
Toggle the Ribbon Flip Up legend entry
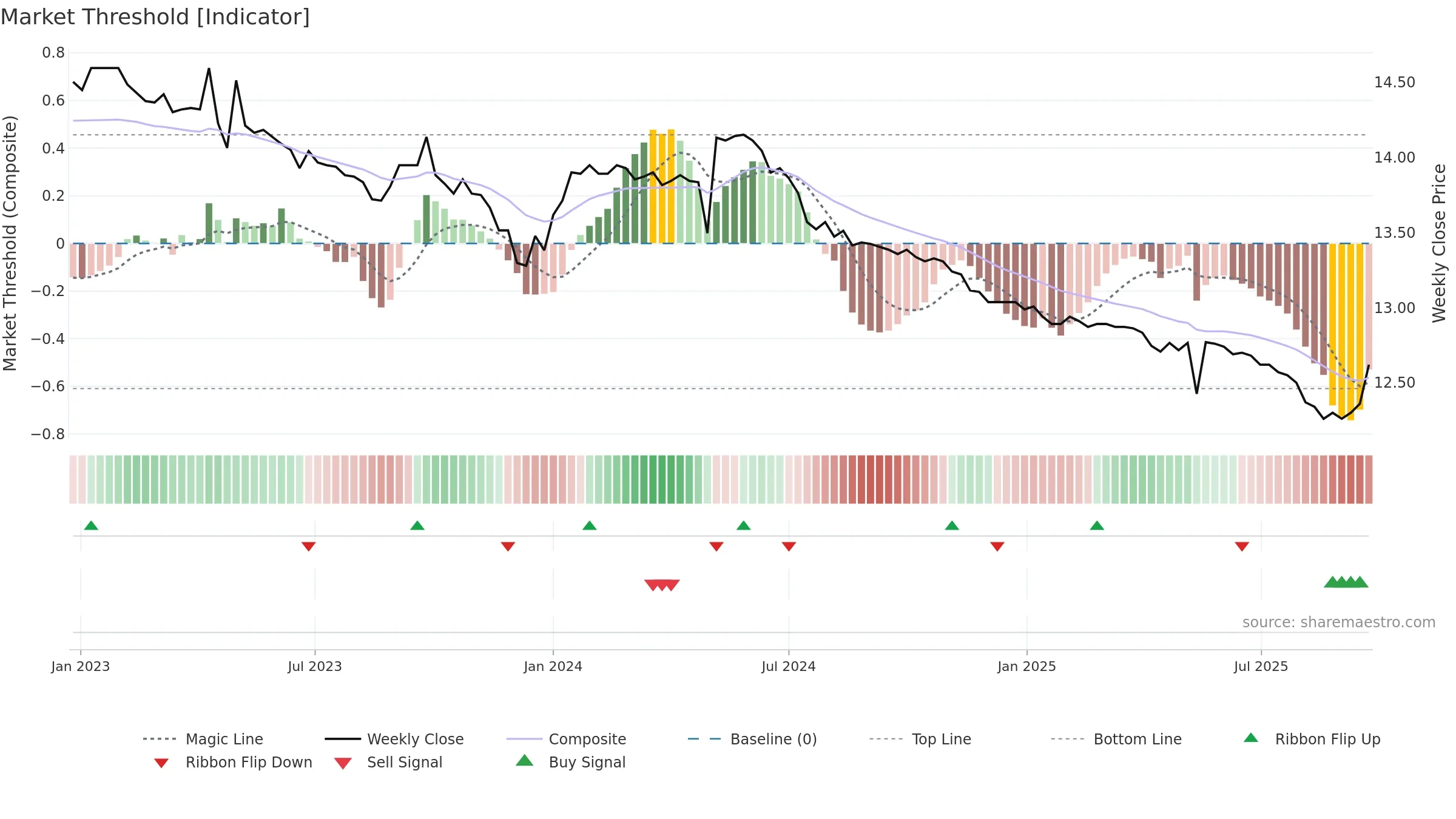1312,739
